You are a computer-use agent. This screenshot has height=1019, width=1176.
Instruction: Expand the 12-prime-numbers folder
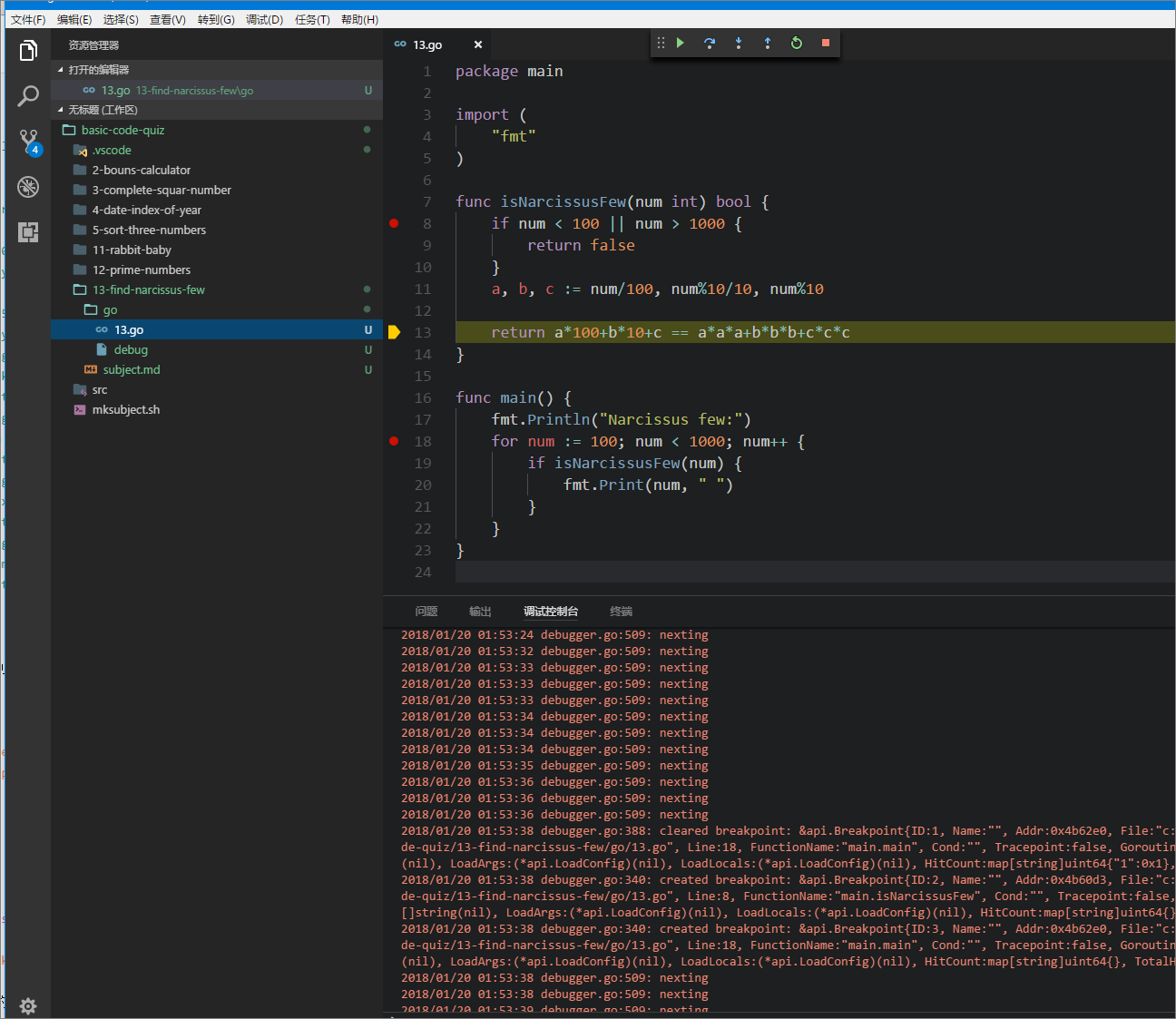coord(142,269)
